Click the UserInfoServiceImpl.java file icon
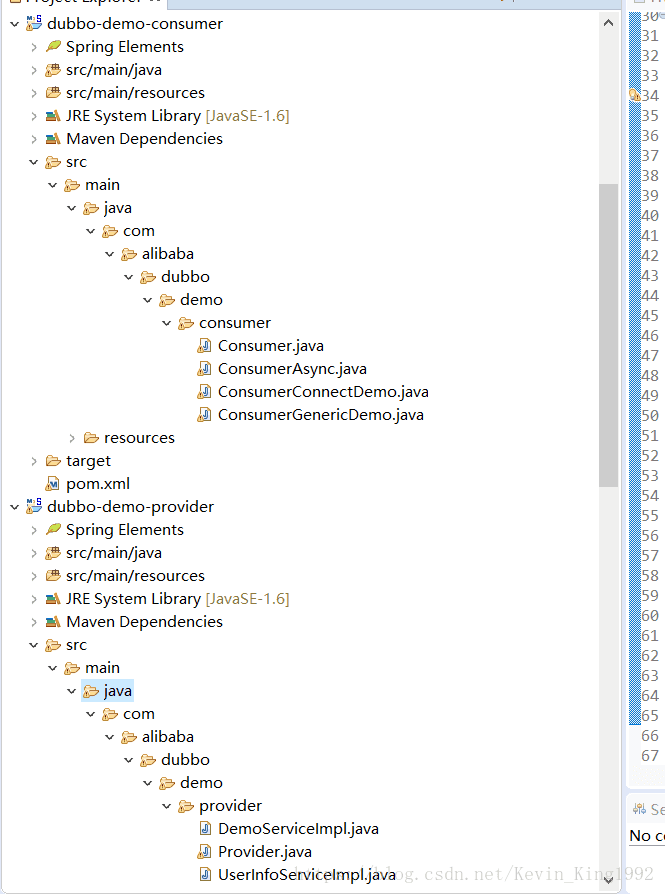 [x=205, y=875]
